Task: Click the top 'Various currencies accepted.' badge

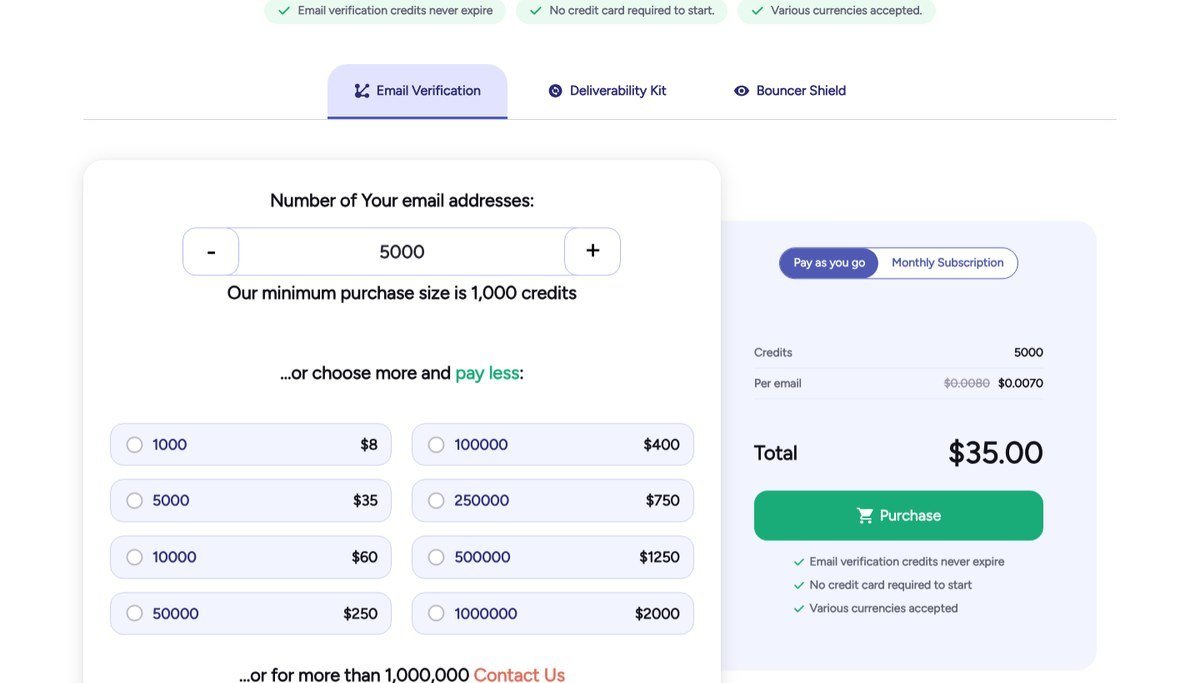Action: coord(836,11)
